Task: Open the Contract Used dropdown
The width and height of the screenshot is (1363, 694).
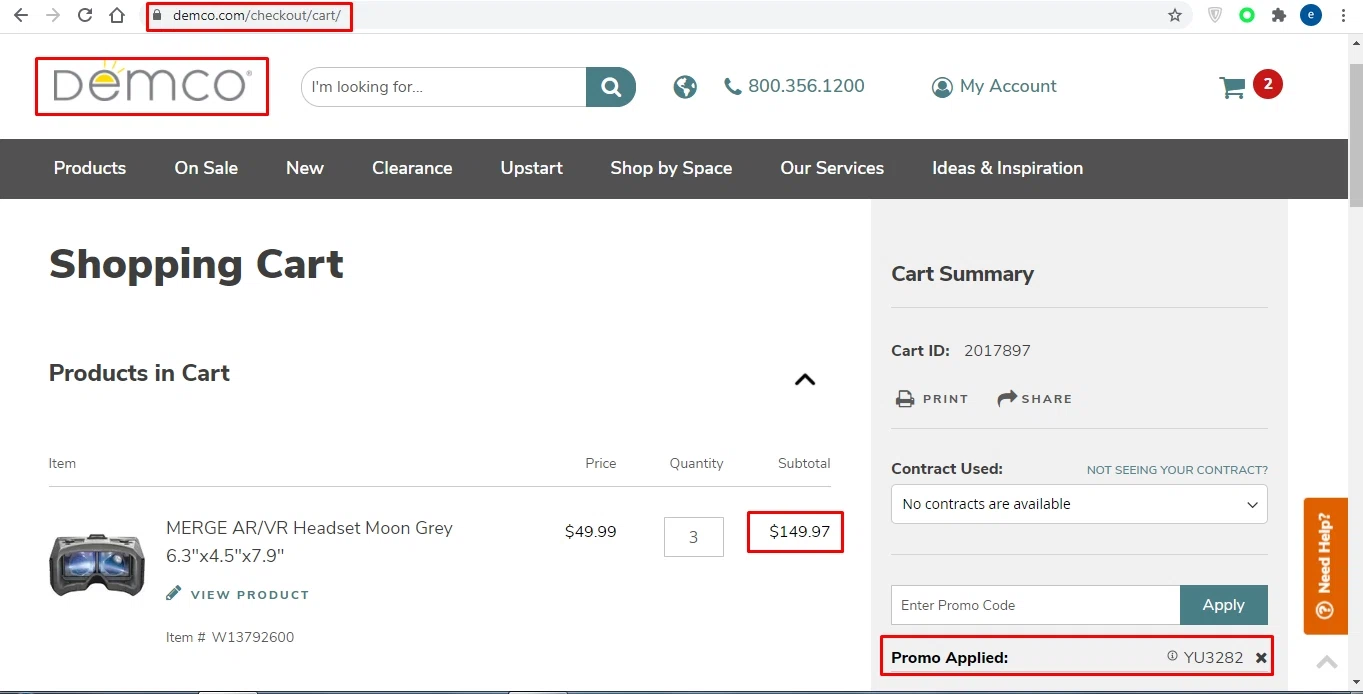Action: click(x=1079, y=504)
